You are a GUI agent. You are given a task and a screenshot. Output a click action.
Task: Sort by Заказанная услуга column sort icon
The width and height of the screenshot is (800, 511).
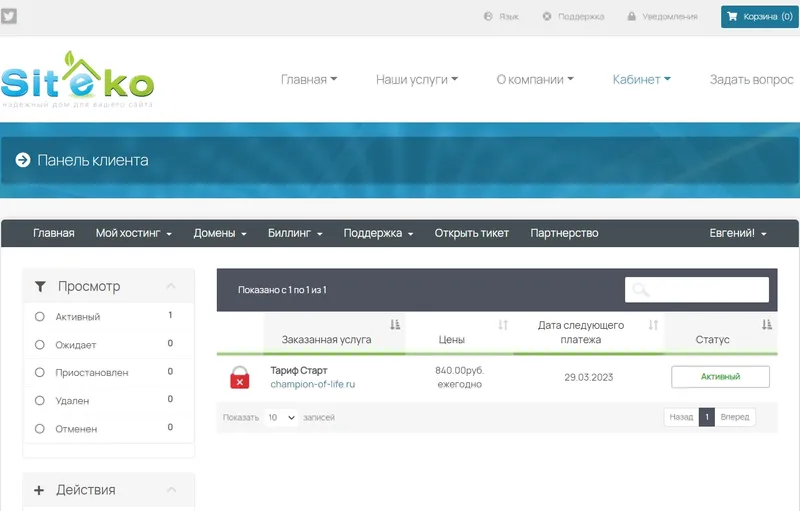pos(395,324)
